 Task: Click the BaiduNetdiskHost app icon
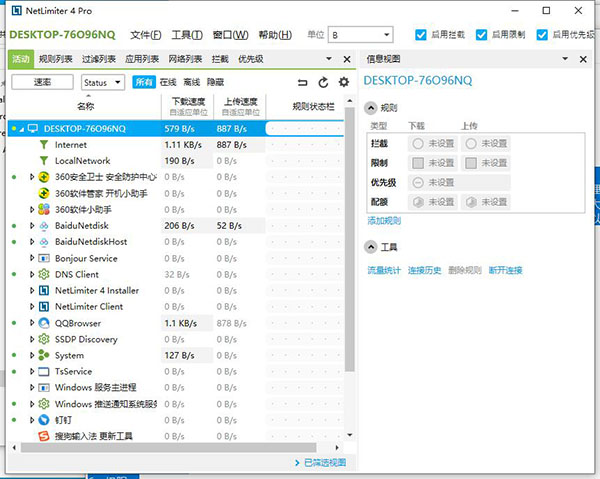pos(44,242)
